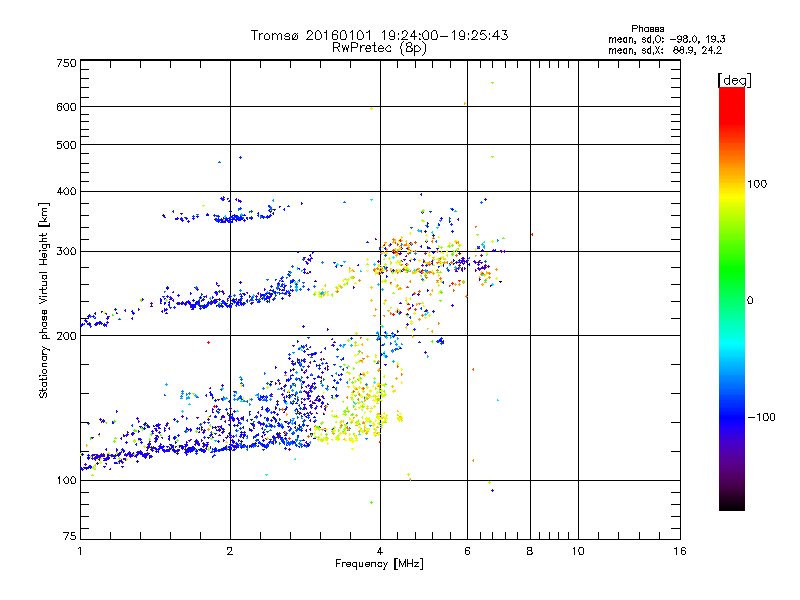This screenshot has height=600, width=800.
Task: Click the '500' y-axis tick label
Action: pyautogui.click(x=66, y=145)
